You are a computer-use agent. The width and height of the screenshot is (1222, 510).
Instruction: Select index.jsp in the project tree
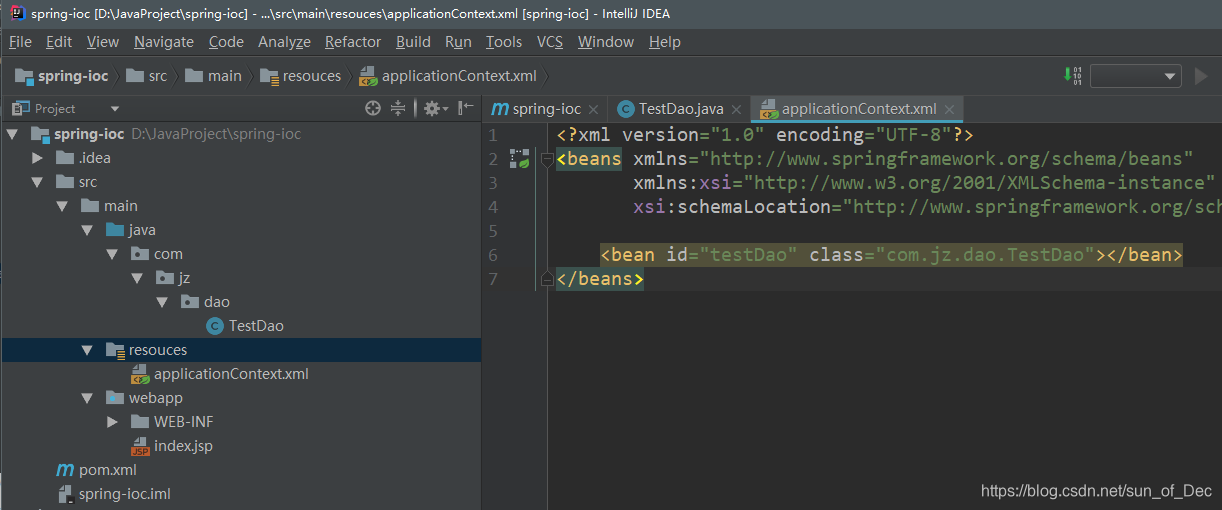[183, 446]
